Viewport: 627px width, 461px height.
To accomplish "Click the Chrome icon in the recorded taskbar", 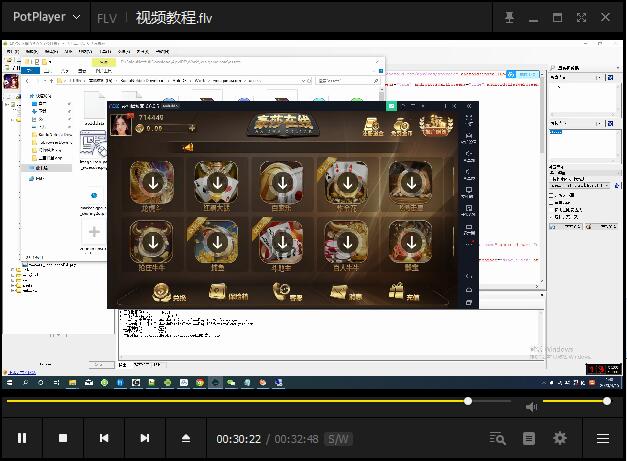I will click(200, 383).
